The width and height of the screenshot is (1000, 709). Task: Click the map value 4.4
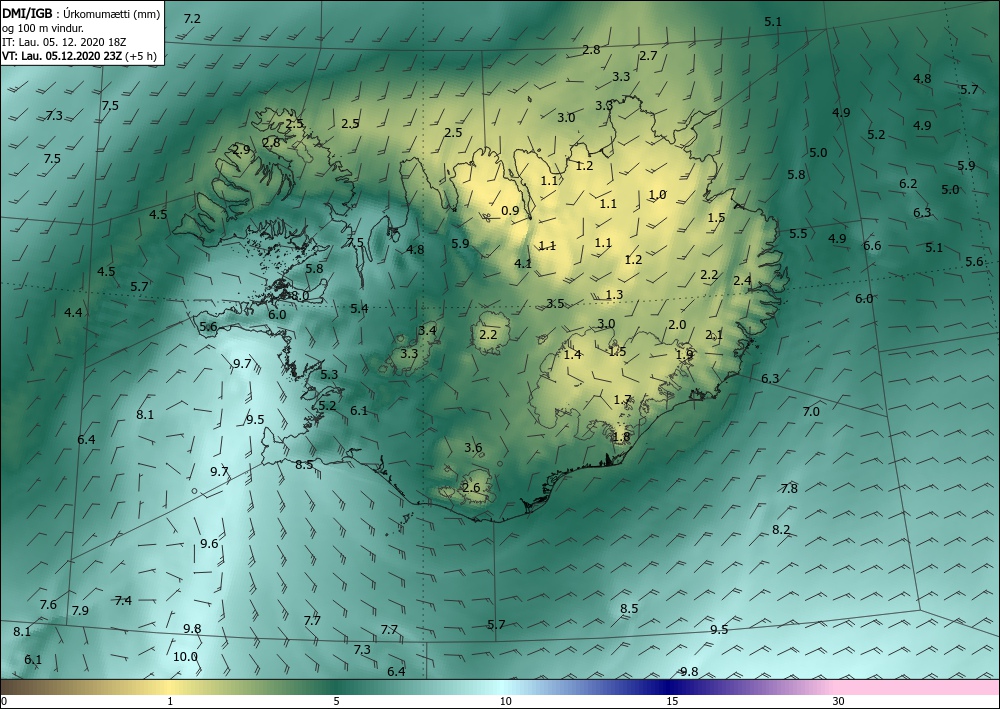(73, 312)
